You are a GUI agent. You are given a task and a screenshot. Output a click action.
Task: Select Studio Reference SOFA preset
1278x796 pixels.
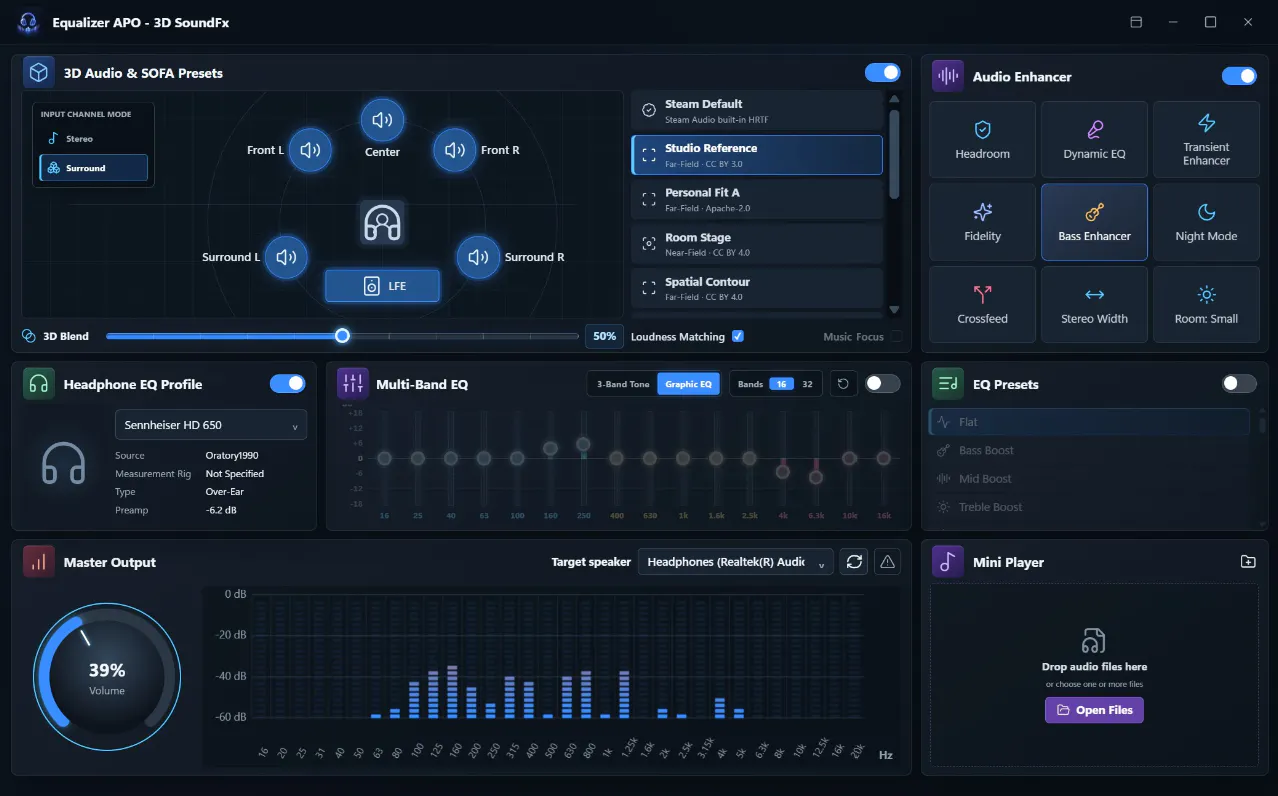tap(757, 155)
